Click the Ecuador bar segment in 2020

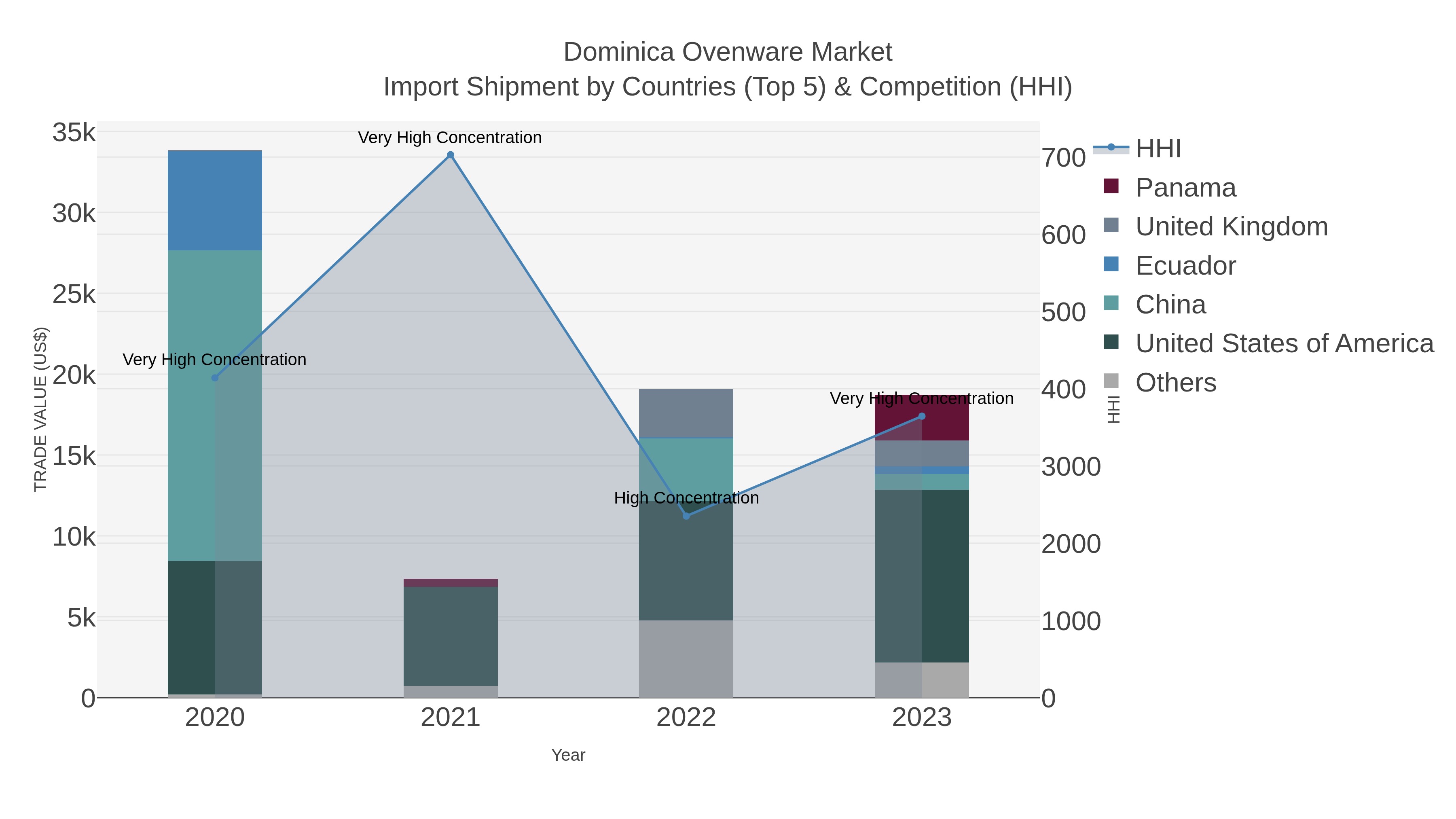pyautogui.click(x=215, y=201)
